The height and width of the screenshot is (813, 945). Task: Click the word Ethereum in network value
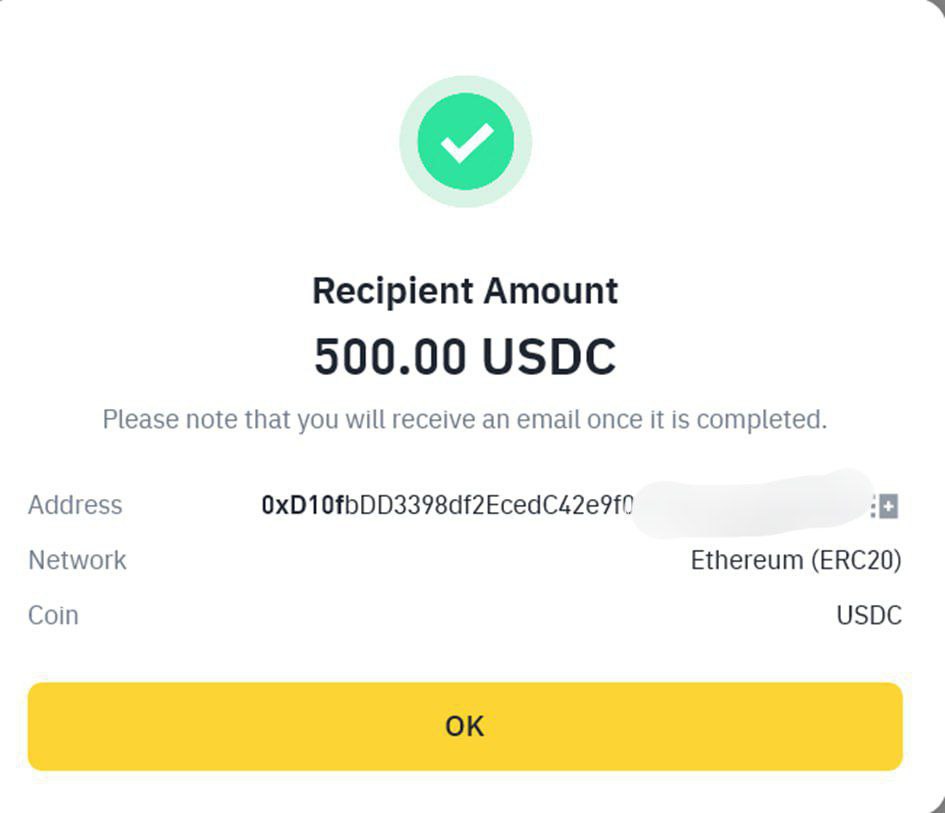coord(747,560)
